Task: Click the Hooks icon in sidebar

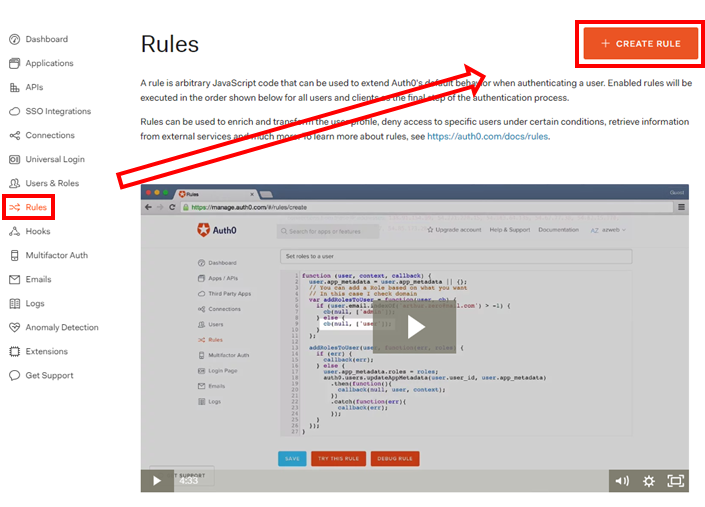Action: (14, 231)
